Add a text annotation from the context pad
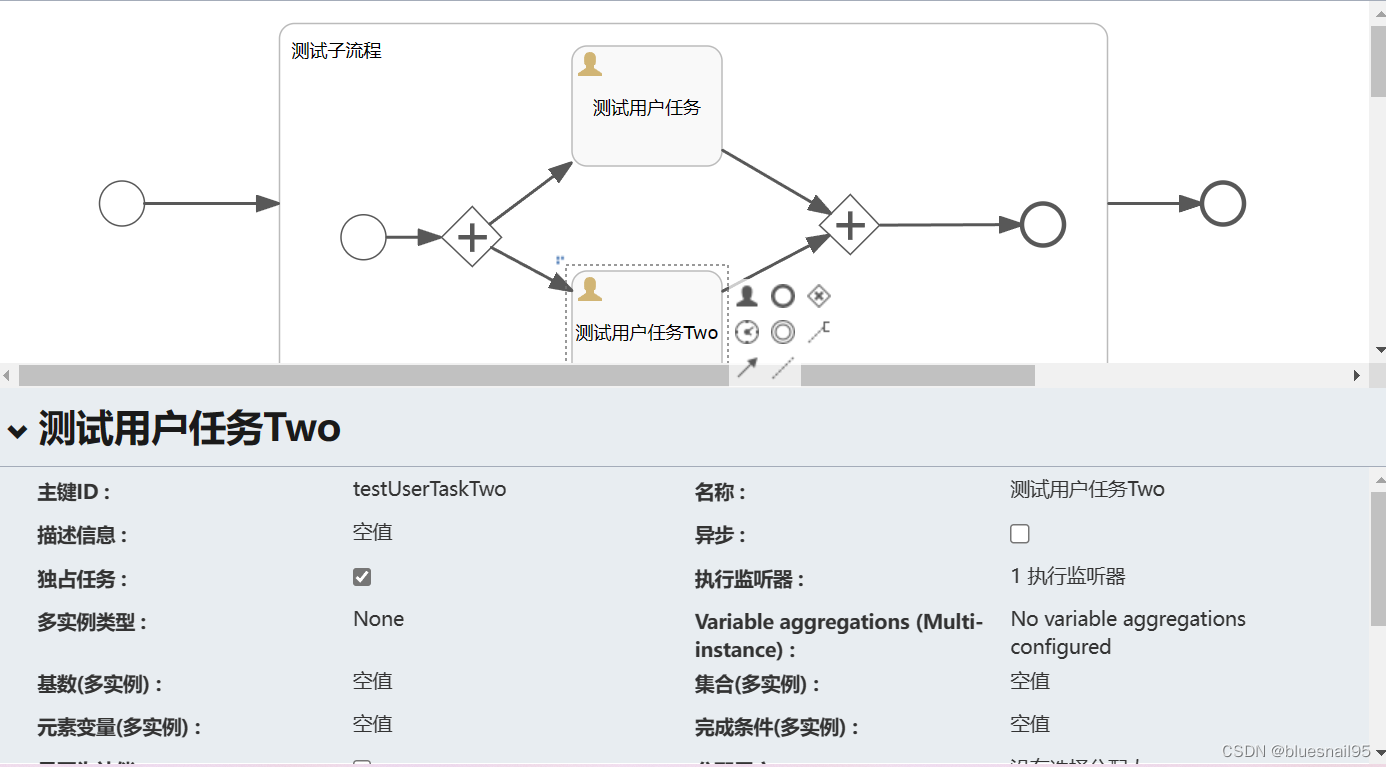The height and width of the screenshot is (767, 1386). point(819,331)
